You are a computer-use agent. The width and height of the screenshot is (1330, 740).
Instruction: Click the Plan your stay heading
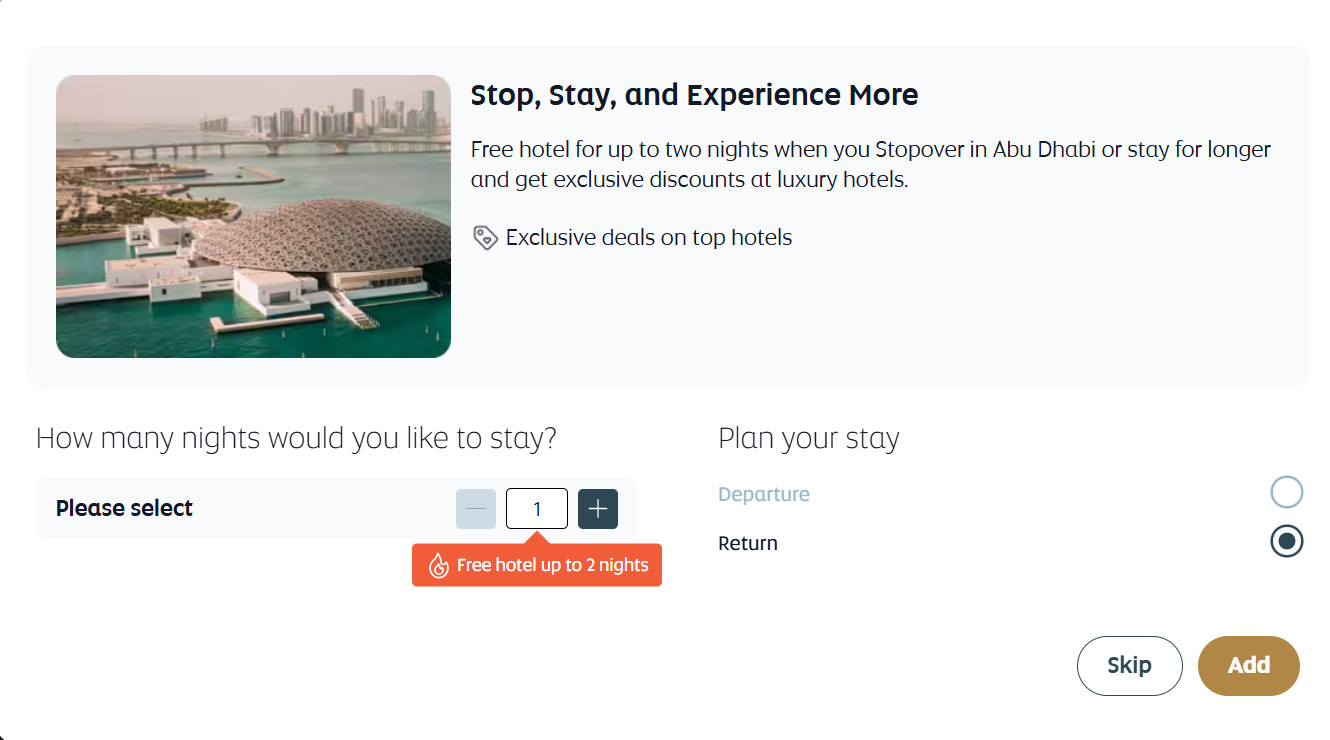pyautogui.click(x=808, y=438)
